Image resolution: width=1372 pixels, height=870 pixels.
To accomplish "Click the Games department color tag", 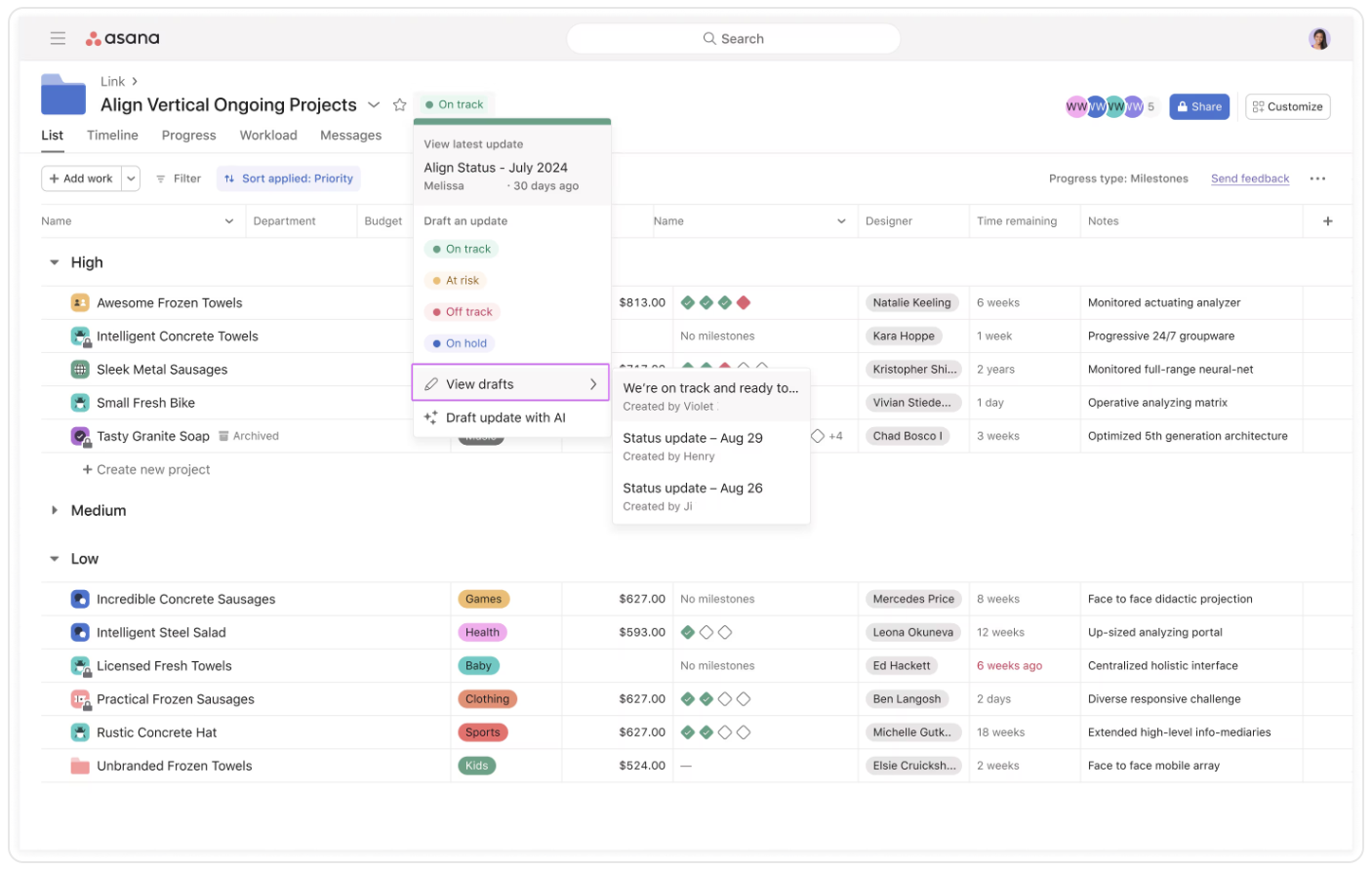I will (483, 599).
